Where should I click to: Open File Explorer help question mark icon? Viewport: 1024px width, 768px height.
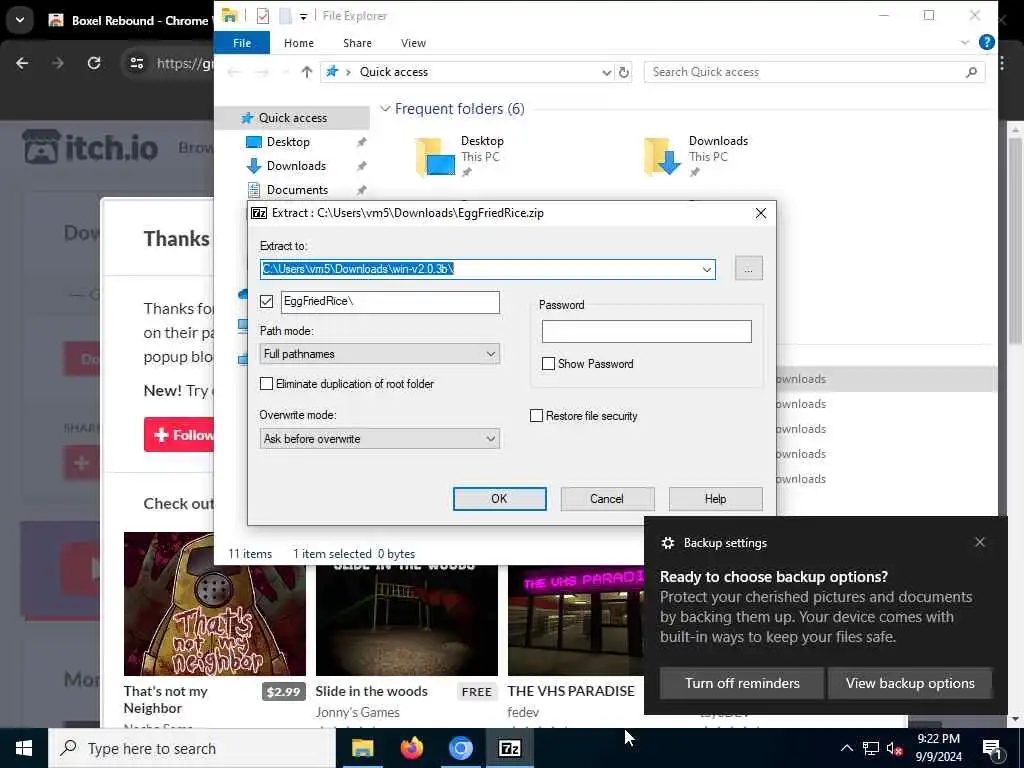(987, 42)
